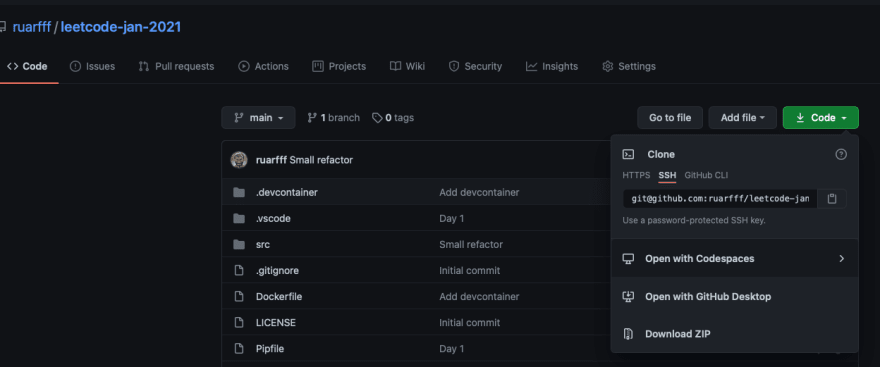View the 0 tags link
This screenshot has width=880, height=367.
393,118
